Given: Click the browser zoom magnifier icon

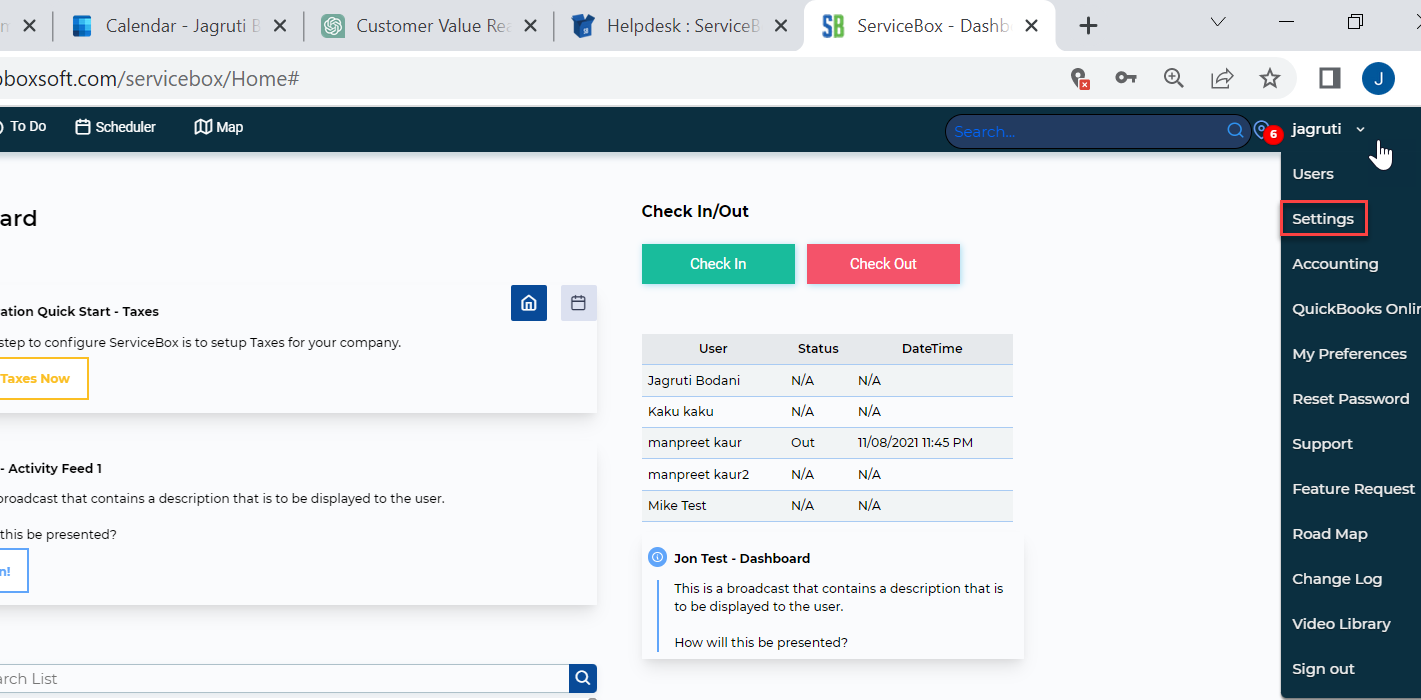Looking at the screenshot, I should click(x=1174, y=78).
